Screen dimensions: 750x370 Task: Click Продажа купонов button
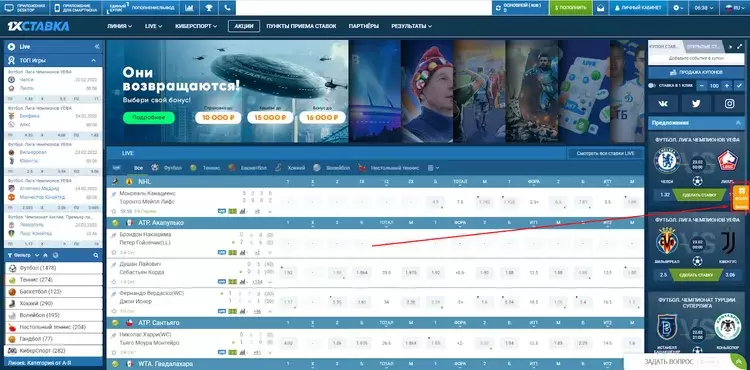point(696,72)
